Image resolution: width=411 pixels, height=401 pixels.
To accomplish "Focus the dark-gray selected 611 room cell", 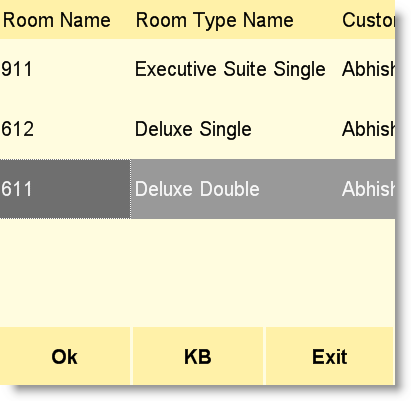I will pyautogui.click(x=65, y=189).
